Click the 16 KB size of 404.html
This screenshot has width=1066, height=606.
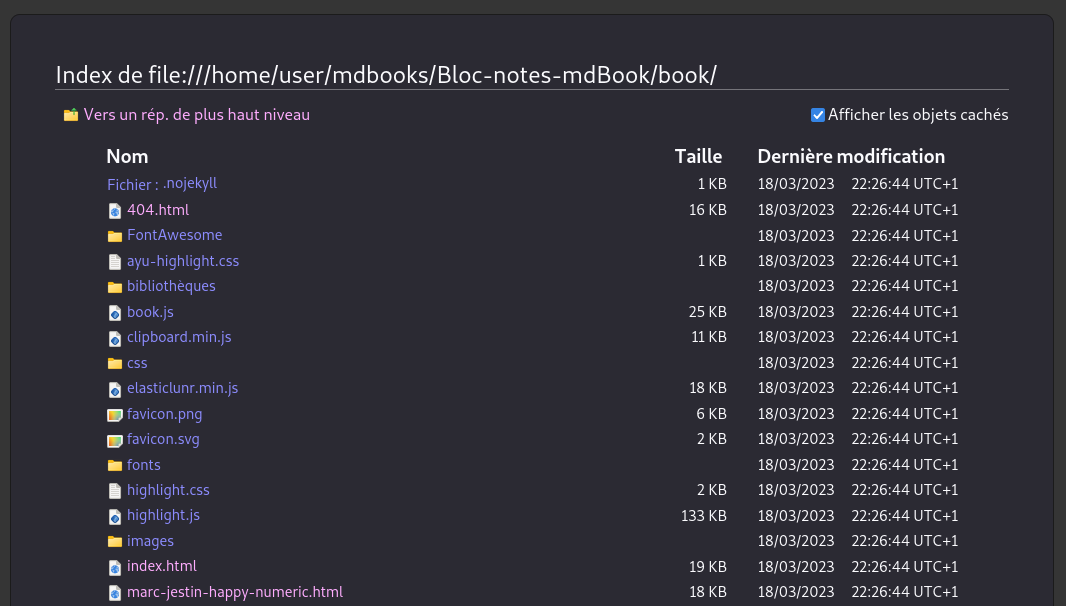point(708,210)
